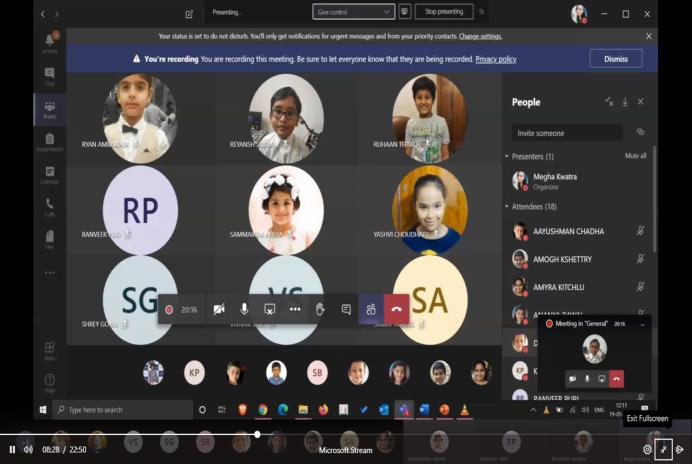Select Megha Kwatra in People list
Viewport: 692px width, 464px height.
(x=578, y=181)
